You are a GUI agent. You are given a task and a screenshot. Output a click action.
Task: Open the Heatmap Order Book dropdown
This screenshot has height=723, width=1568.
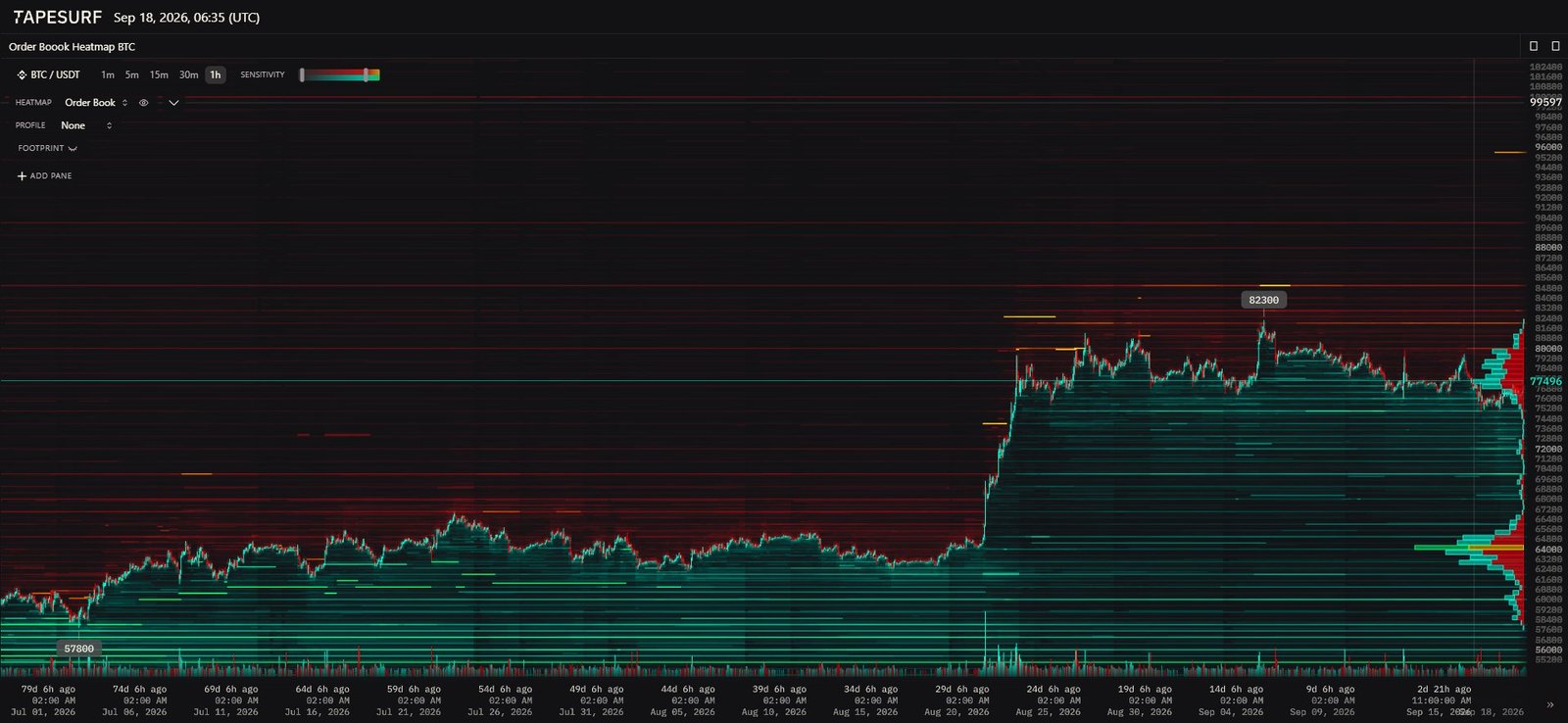pyautogui.click(x=96, y=102)
